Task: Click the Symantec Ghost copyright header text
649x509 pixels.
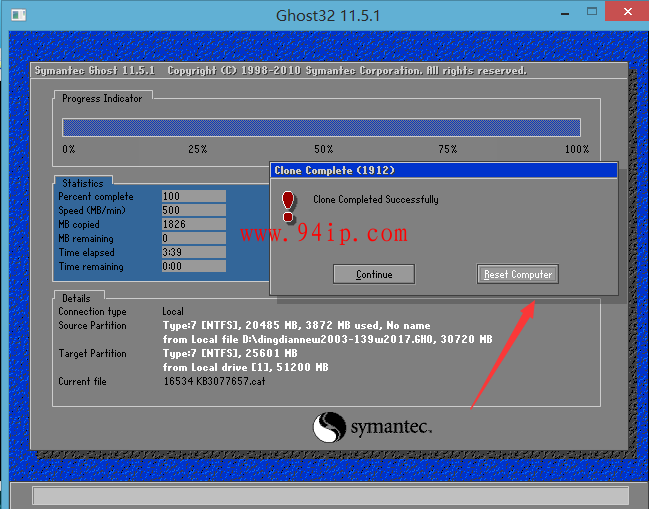Action: [281, 71]
